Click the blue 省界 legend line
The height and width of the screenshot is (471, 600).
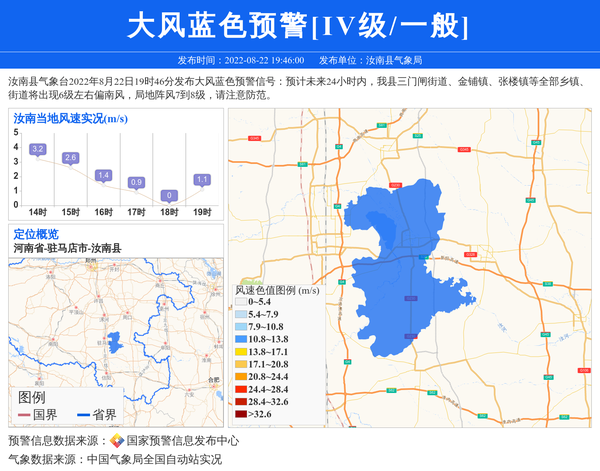point(83,415)
